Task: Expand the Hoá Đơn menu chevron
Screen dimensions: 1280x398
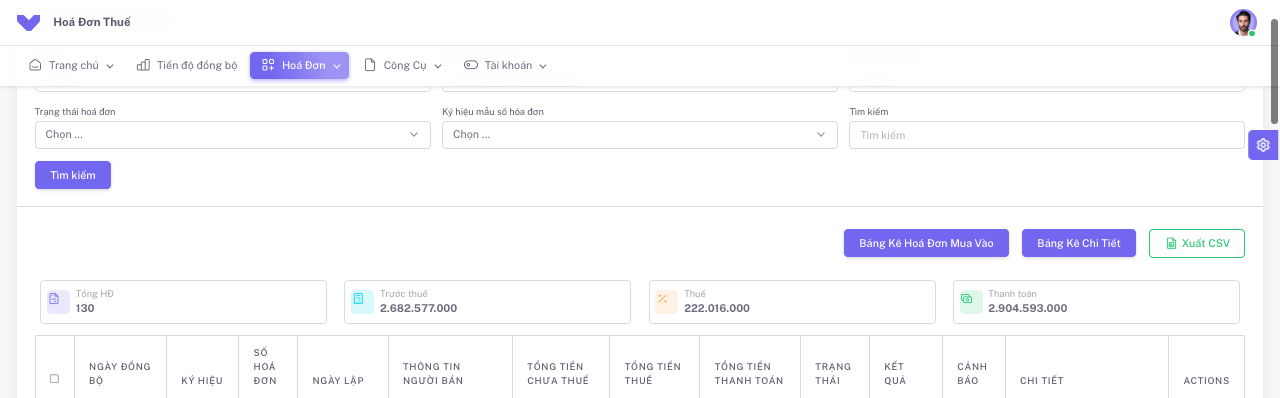Action: pos(337,66)
